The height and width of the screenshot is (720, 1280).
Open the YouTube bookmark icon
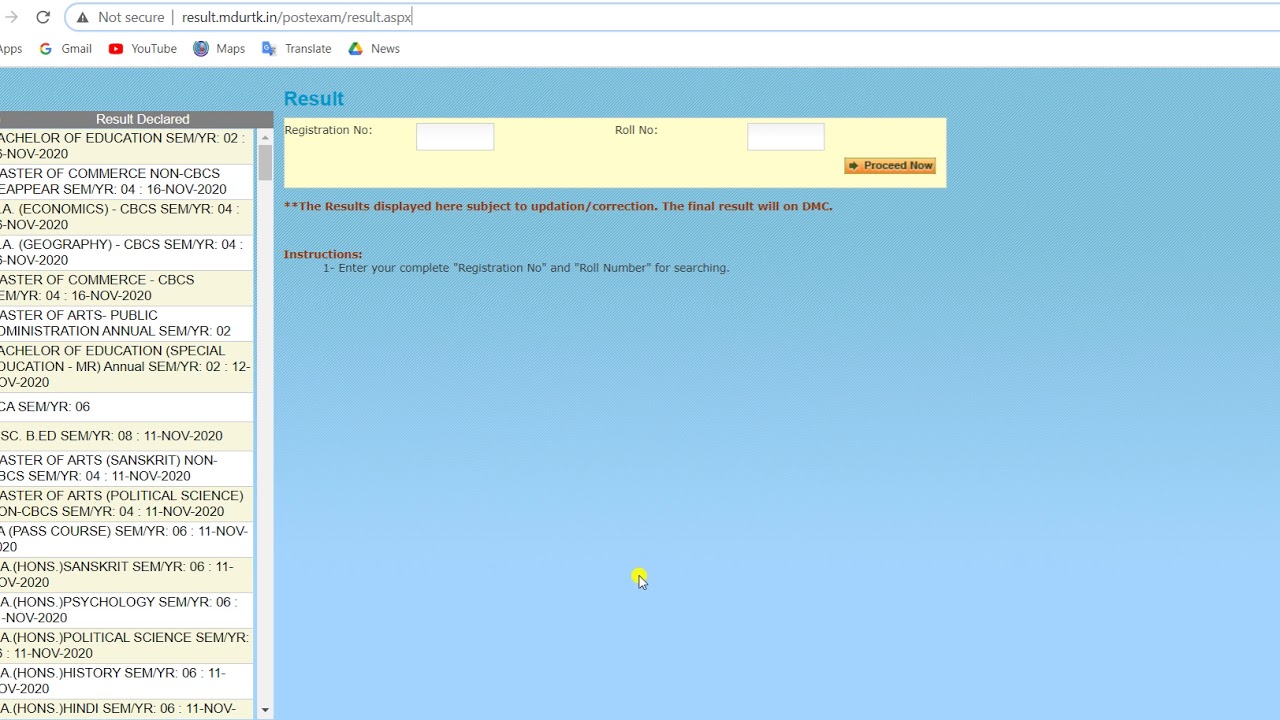(x=116, y=48)
